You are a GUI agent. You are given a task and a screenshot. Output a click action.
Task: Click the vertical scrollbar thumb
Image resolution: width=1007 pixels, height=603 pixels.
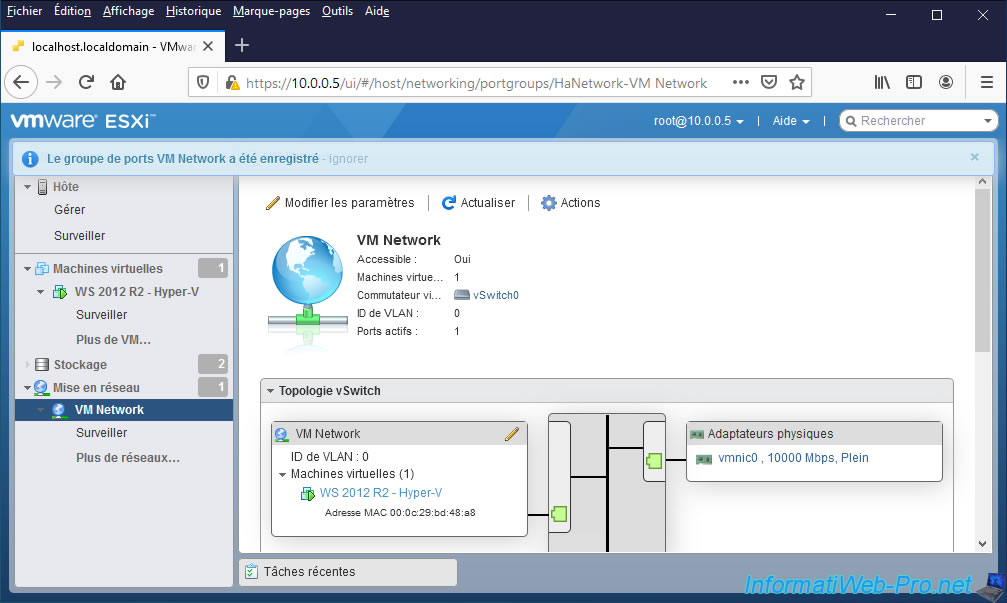982,270
